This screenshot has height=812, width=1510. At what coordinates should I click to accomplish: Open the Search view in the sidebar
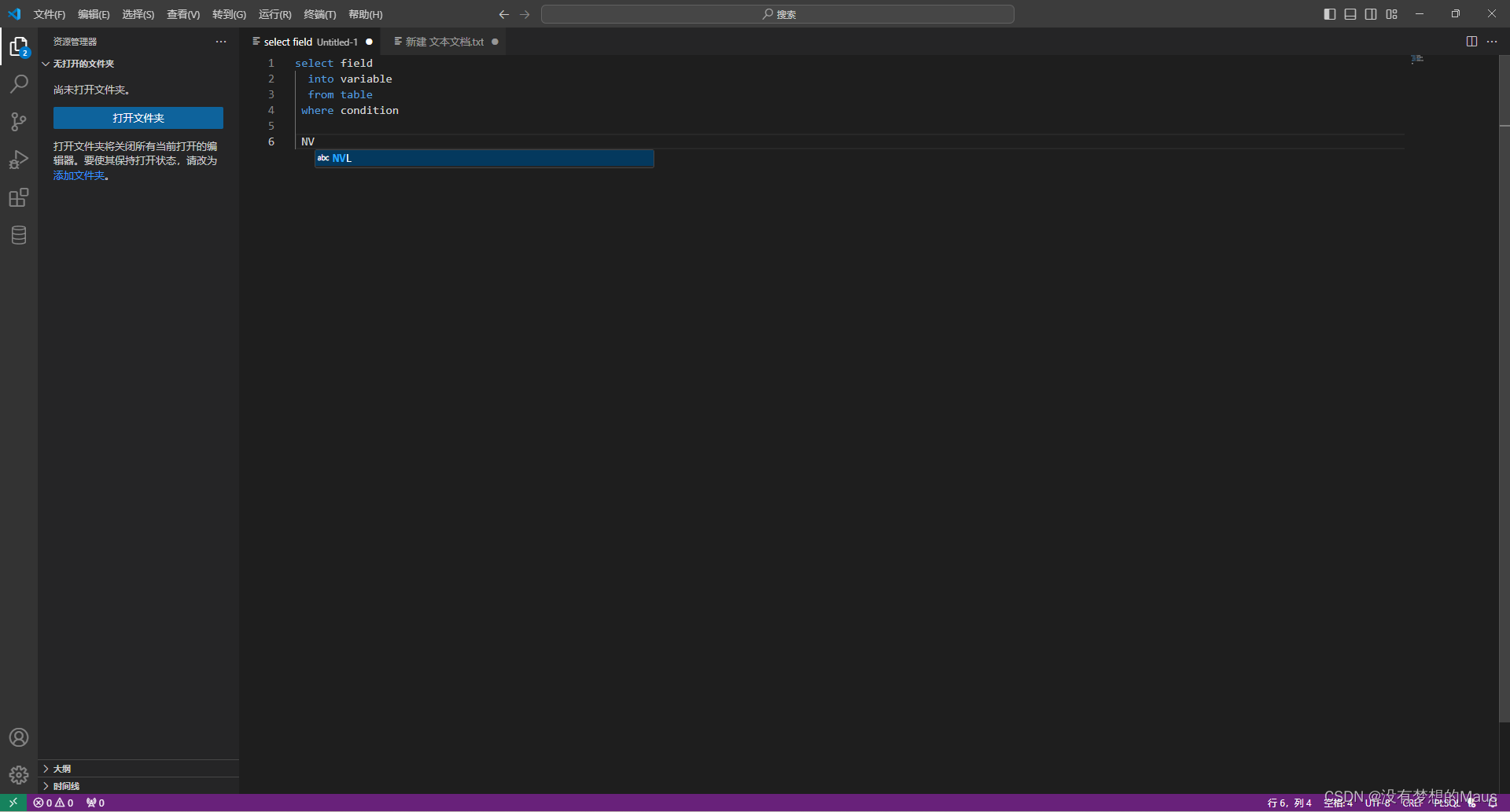coord(18,83)
